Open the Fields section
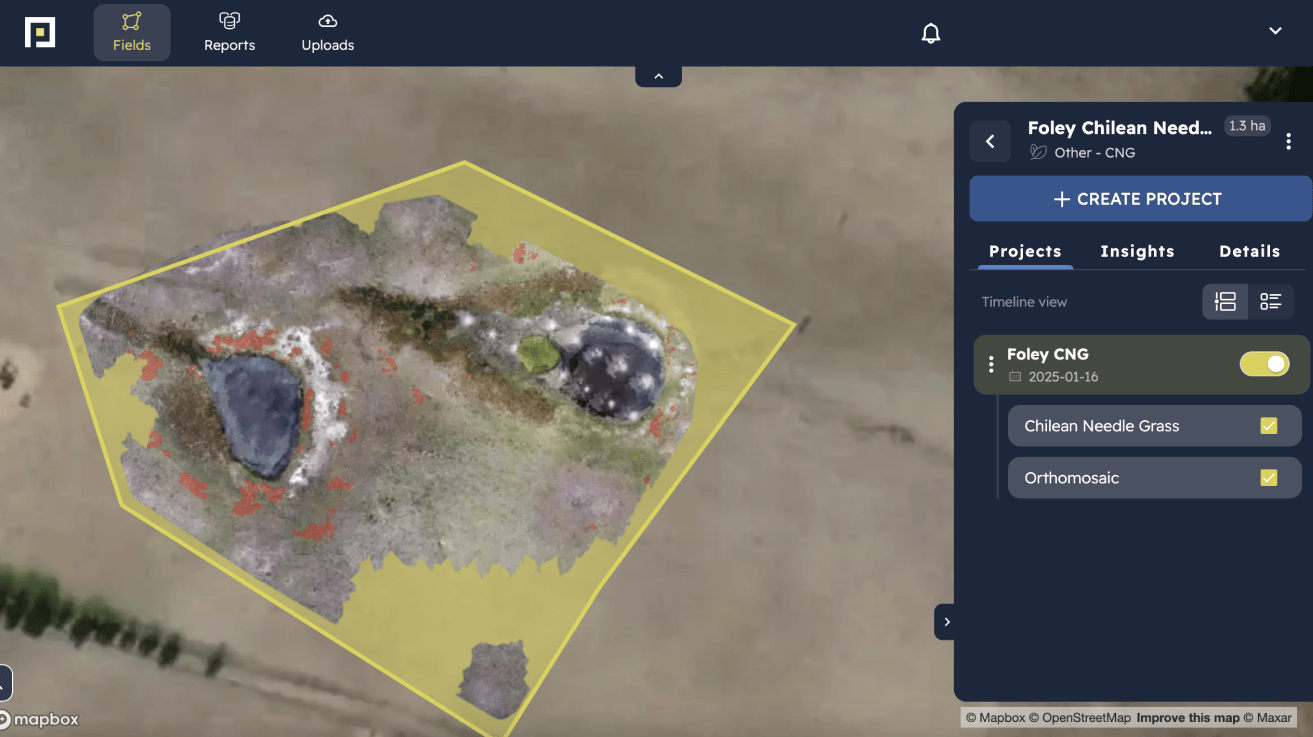Viewport: 1313px width, 737px height. pyautogui.click(x=132, y=33)
